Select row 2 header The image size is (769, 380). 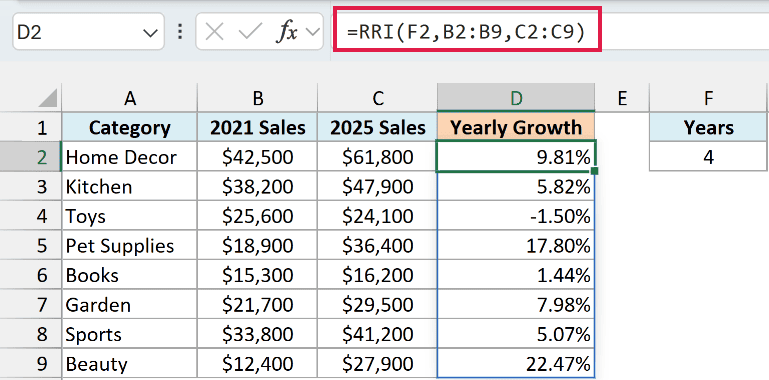click(x=31, y=157)
